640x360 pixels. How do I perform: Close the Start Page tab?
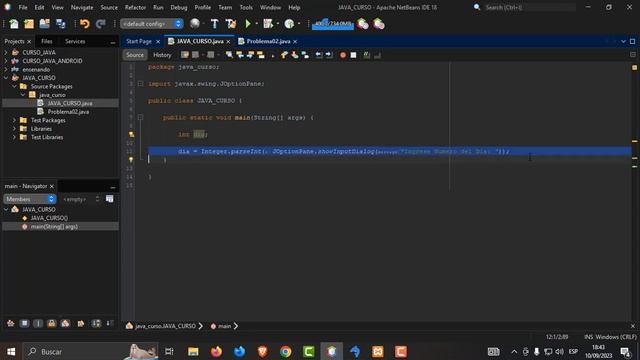point(158,42)
